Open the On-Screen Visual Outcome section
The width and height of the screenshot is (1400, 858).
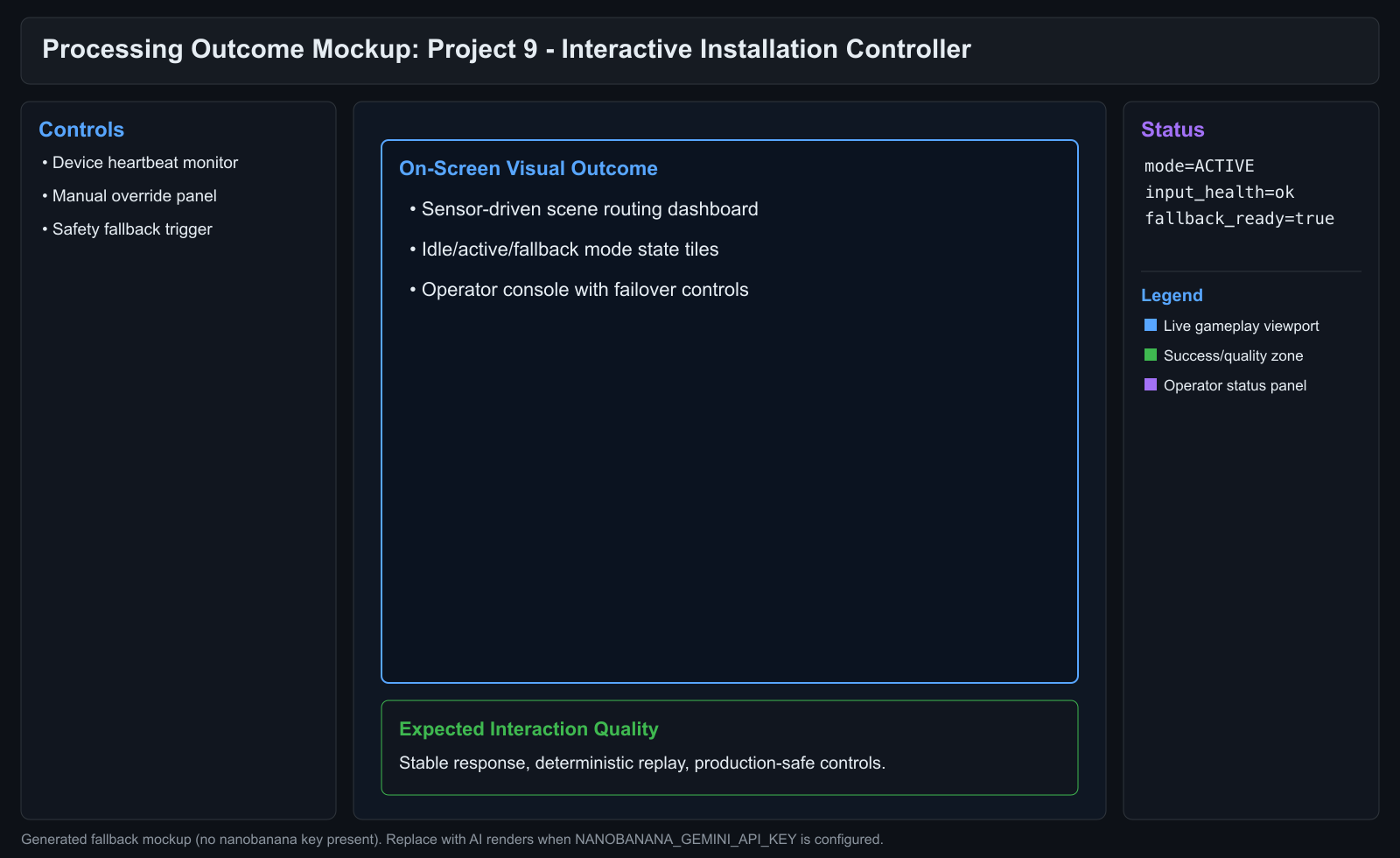528,168
